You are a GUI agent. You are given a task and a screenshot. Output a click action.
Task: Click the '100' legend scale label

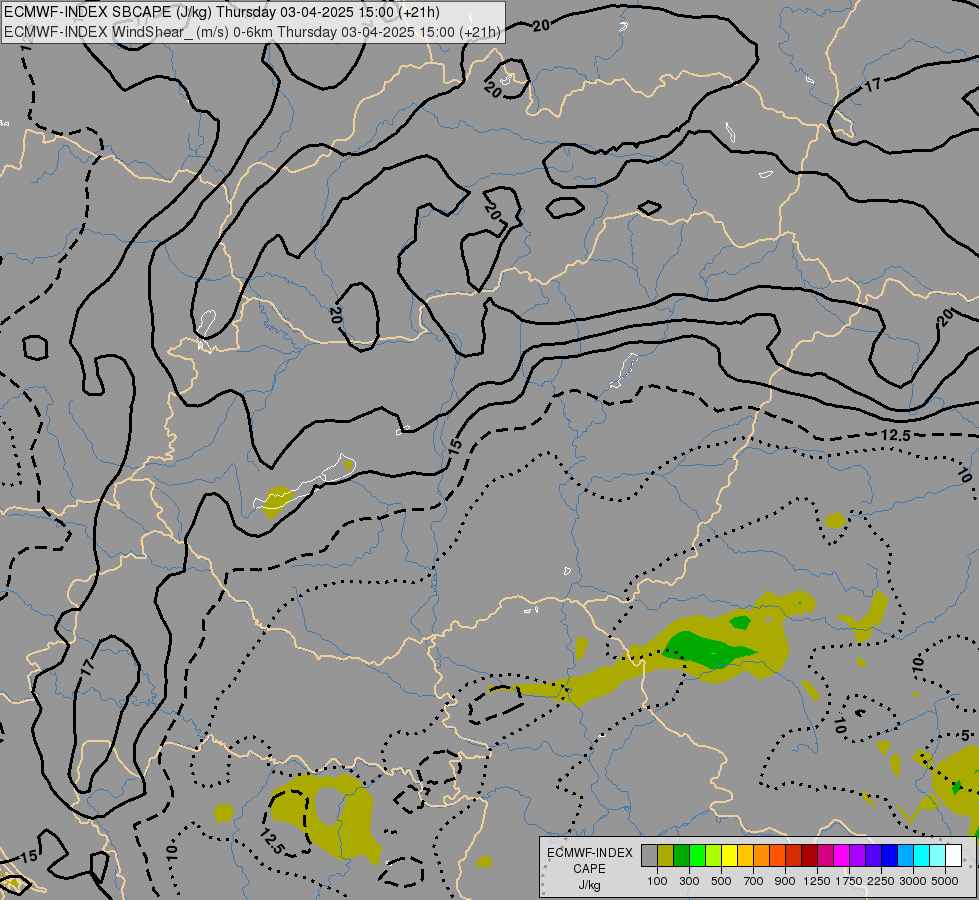click(657, 881)
